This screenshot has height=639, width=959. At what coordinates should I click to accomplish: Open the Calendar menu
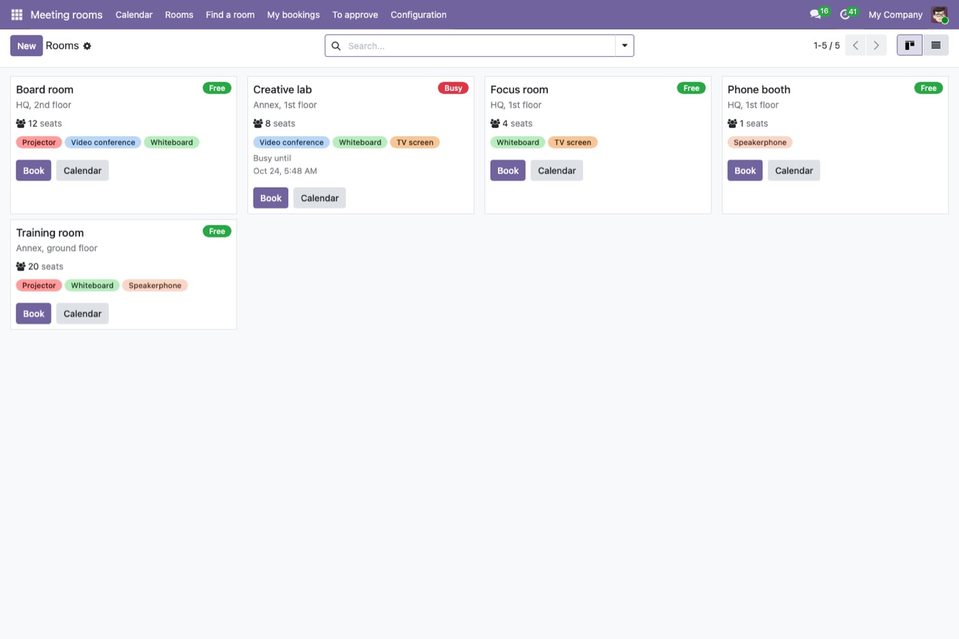(x=134, y=15)
